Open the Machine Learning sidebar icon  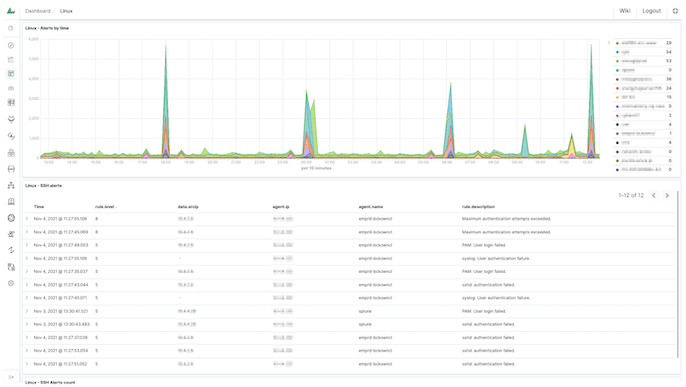pyautogui.click(x=11, y=119)
